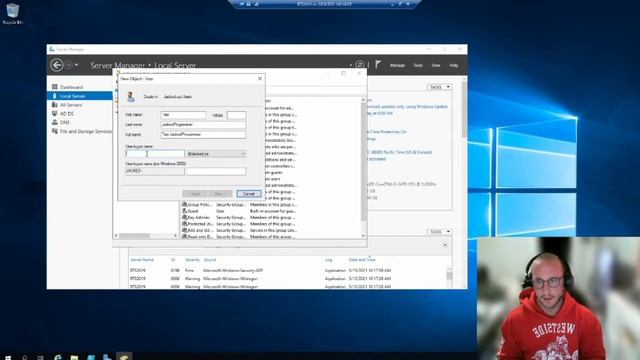Open the View menu

click(436, 65)
